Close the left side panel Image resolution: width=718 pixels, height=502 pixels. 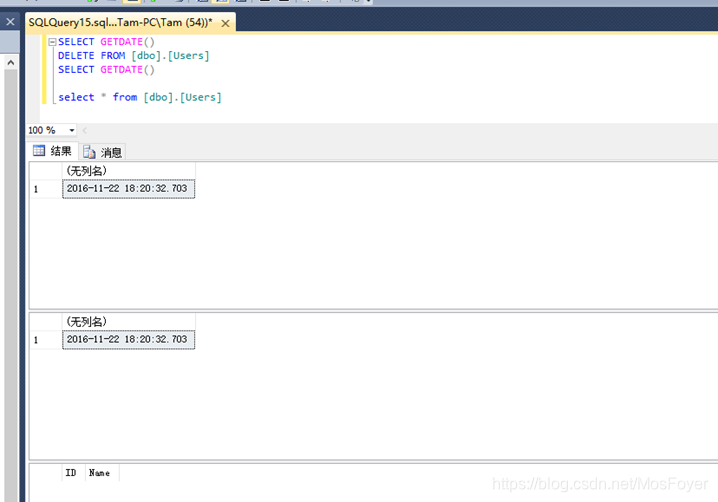coord(10,22)
